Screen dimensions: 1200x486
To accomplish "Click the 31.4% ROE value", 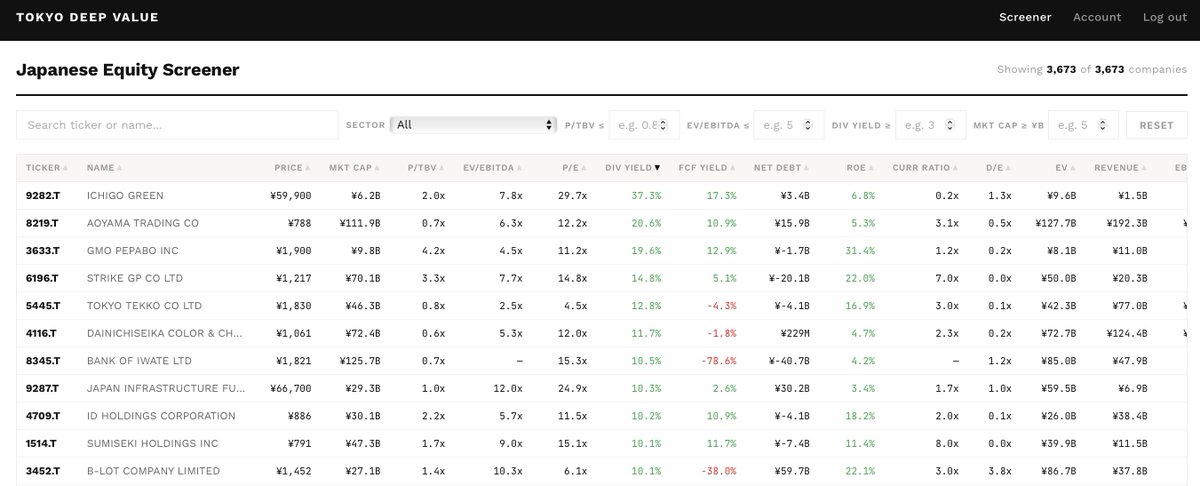I will coord(860,250).
